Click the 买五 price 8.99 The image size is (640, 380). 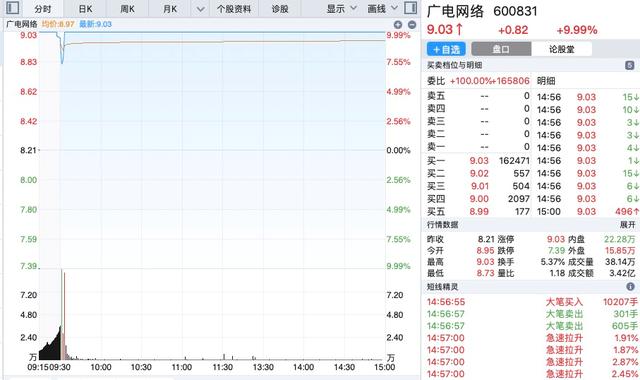[479, 211]
